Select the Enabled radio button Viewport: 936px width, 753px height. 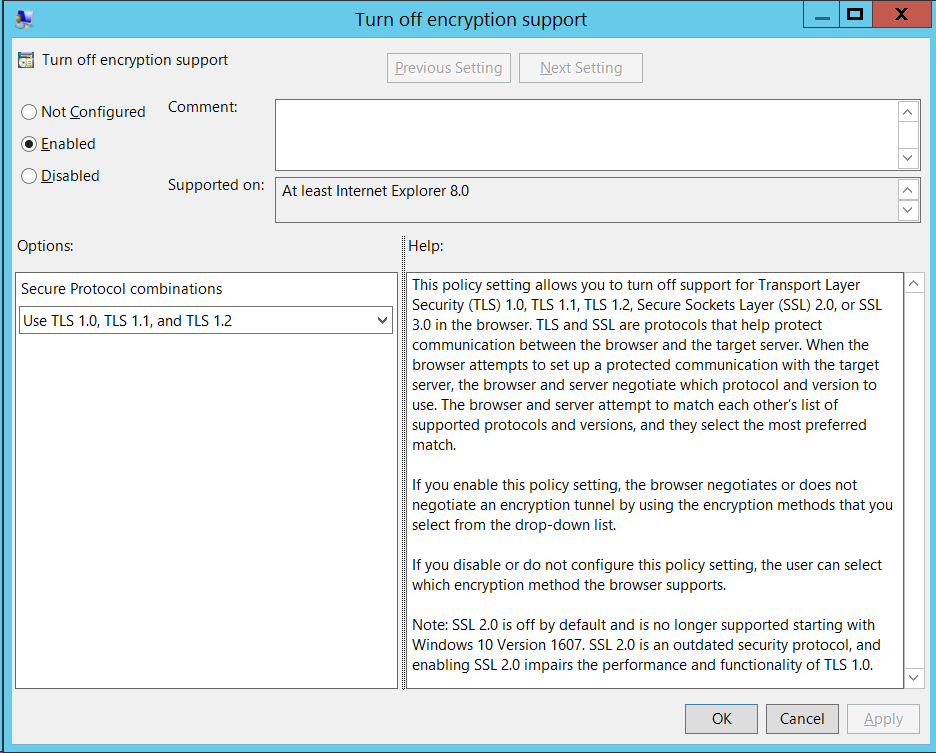point(29,144)
